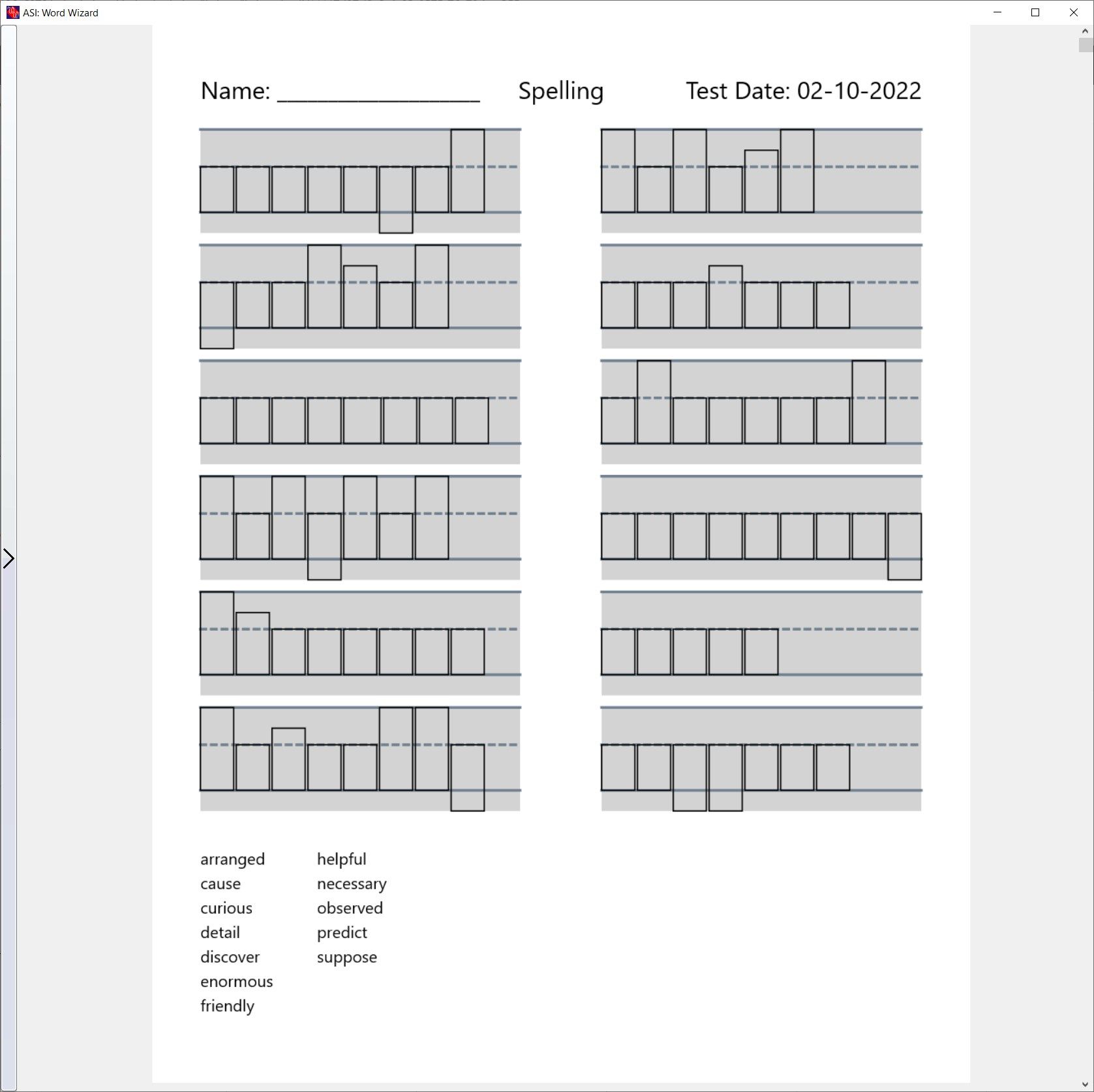Click the word 'observed' in list
This screenshot has height=1092, width=1094.
pyautogui.click(x=350, y=908)
